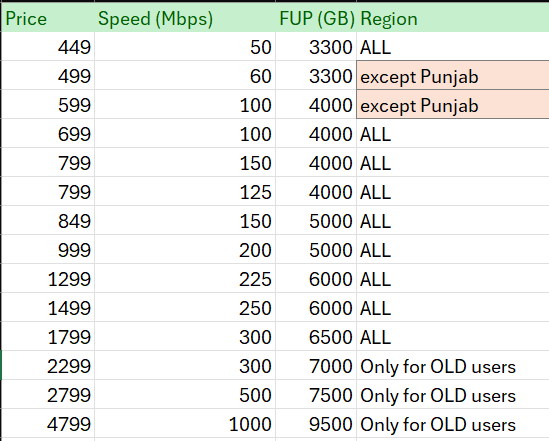Select the FUP cell showing 7500
The height and width of the screenshot is (441, 549).
[x=316, y=395]
